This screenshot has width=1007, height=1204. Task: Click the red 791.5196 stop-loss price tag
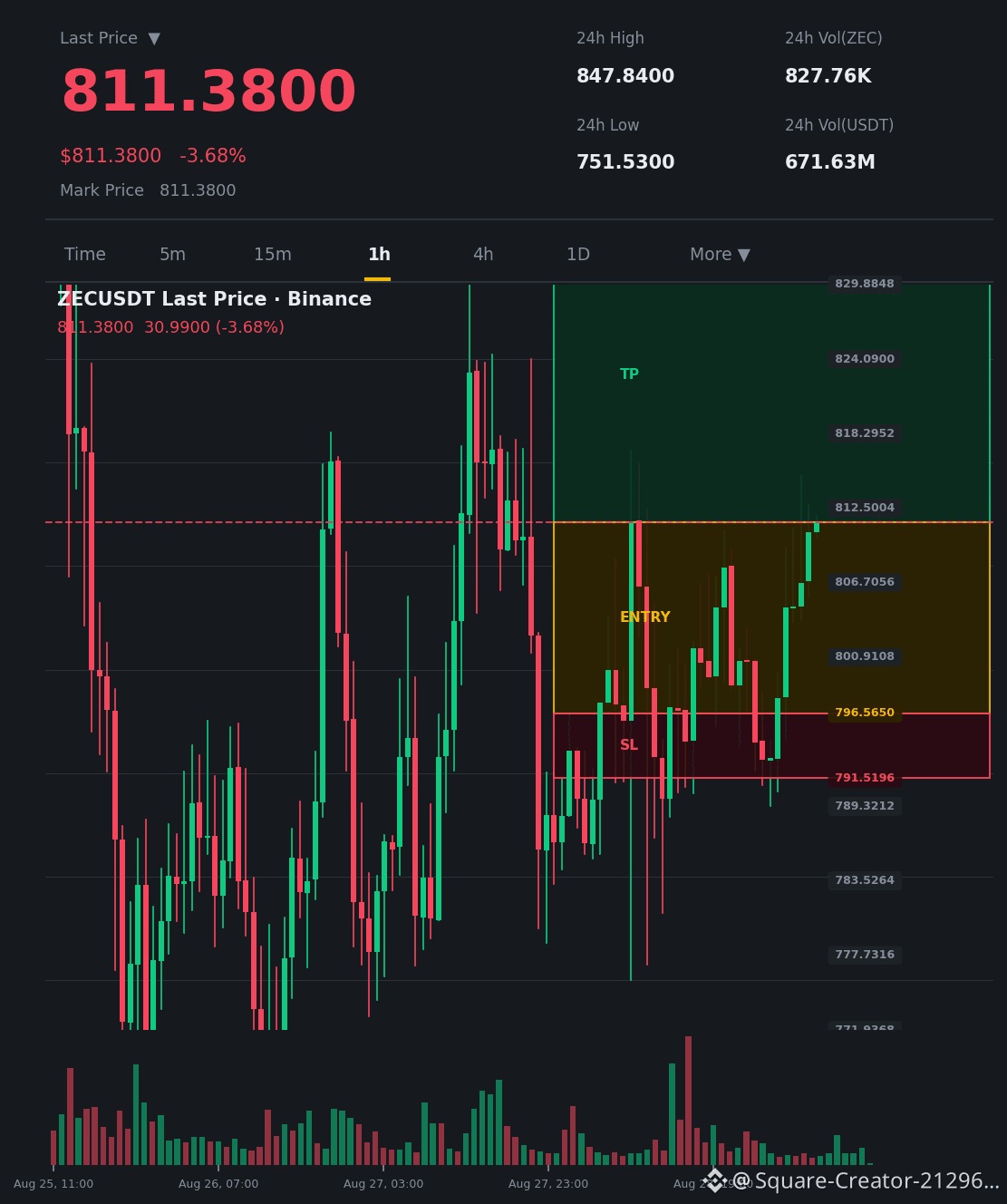pyautogui.click(x=865, y=778)
